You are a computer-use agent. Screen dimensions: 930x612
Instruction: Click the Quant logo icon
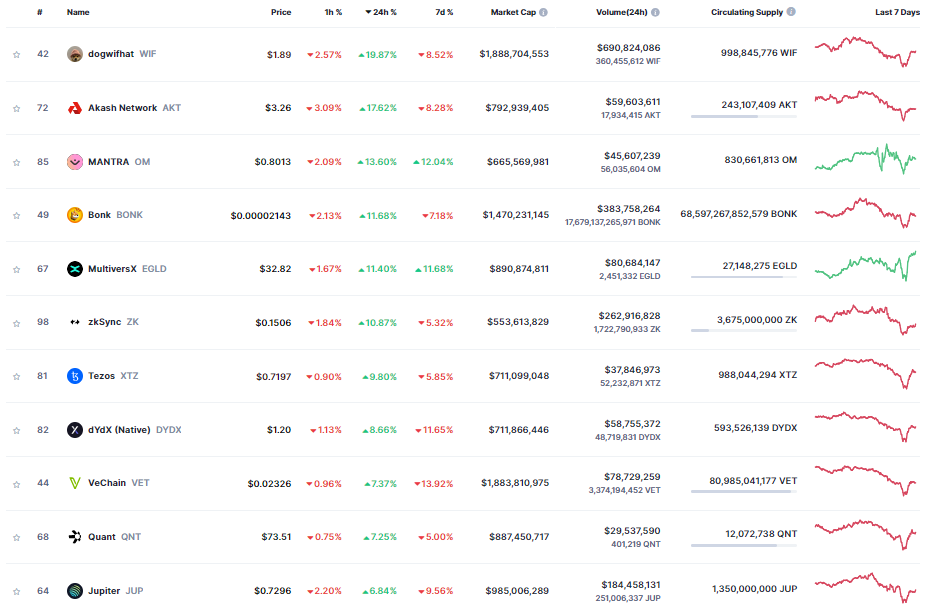coord(75,537)
